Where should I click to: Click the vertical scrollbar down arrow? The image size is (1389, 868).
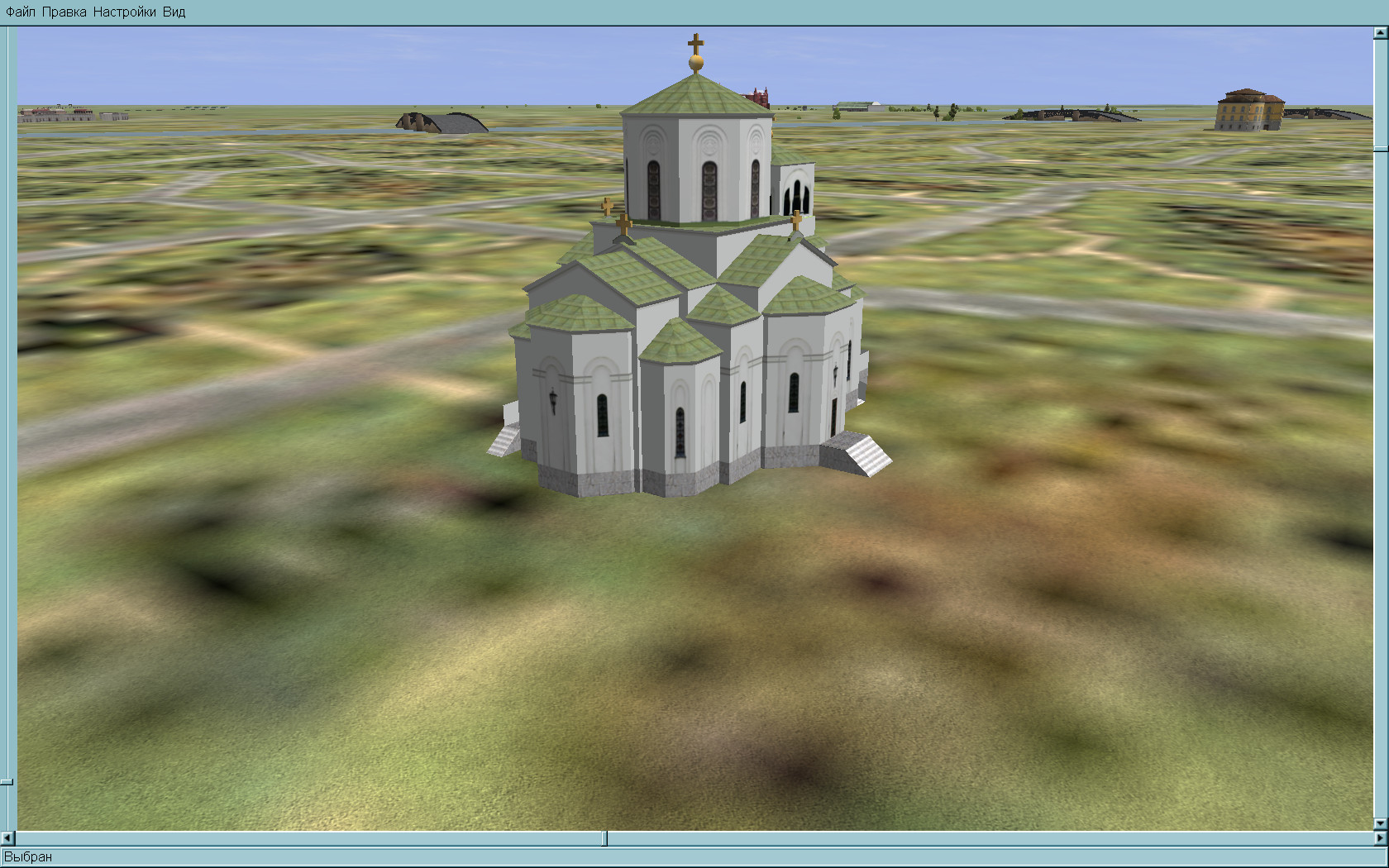1381,824
